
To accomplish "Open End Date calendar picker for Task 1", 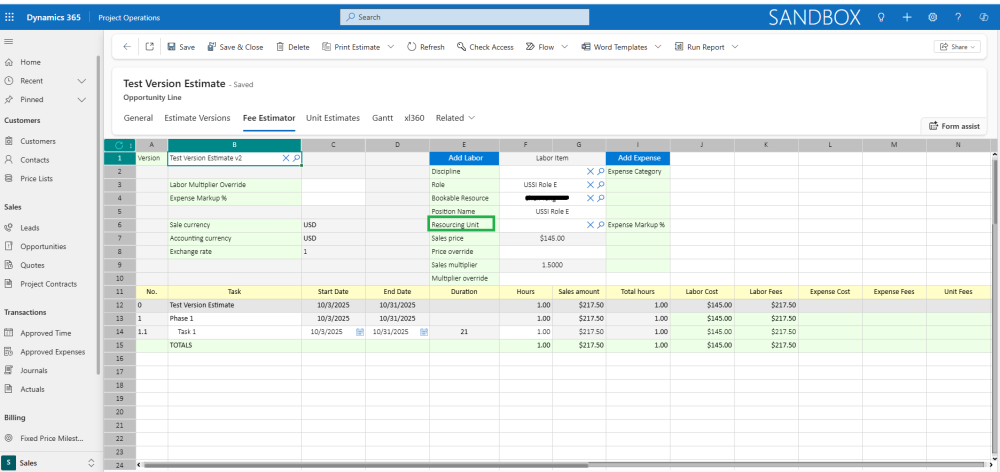I will tap(423, 331).
